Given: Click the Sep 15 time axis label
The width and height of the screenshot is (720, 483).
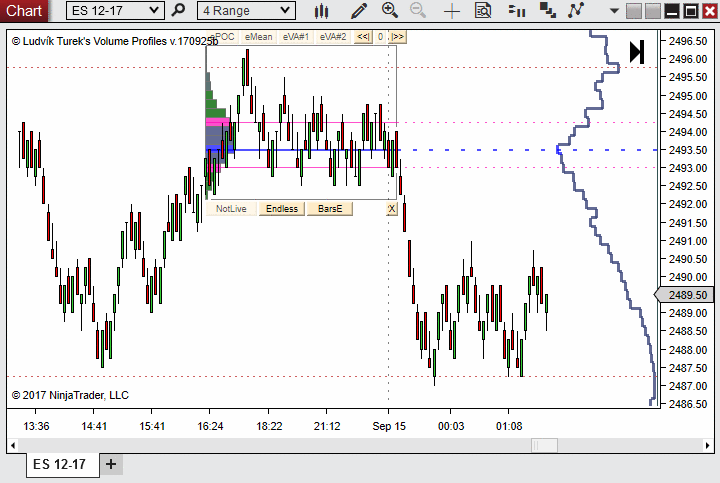Looking at the screenshot, I should coord(389,426).
